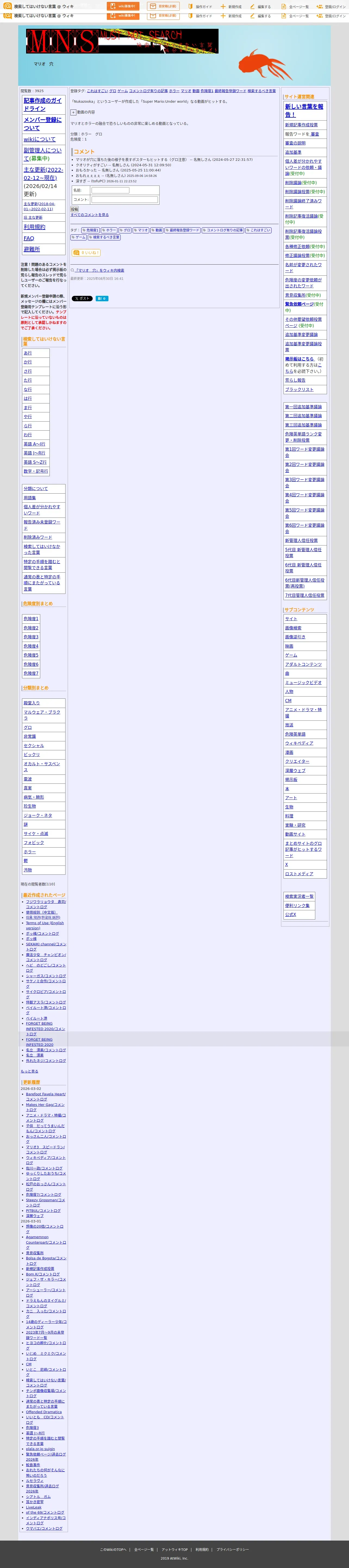Open the プライバシーポリシー footer link
349x1568 pixels.
[x=233, y=1549]
